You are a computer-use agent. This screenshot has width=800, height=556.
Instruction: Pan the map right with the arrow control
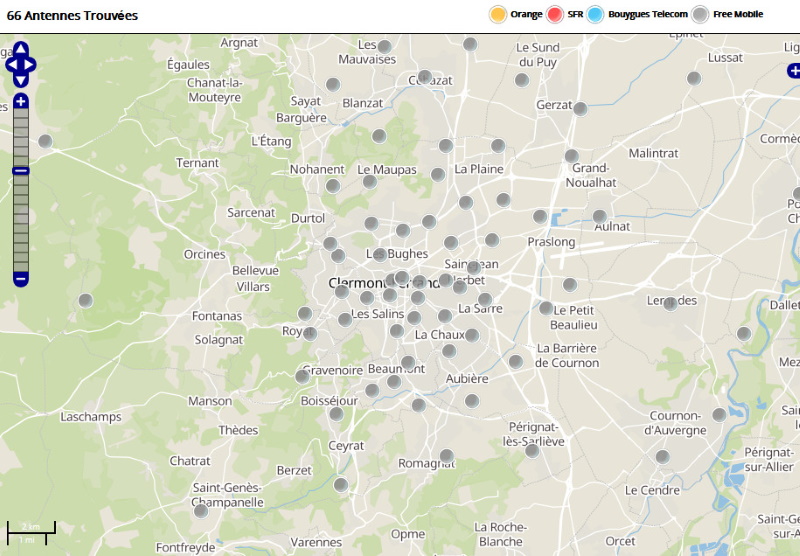pyautogui.click(x=32, y=65)
